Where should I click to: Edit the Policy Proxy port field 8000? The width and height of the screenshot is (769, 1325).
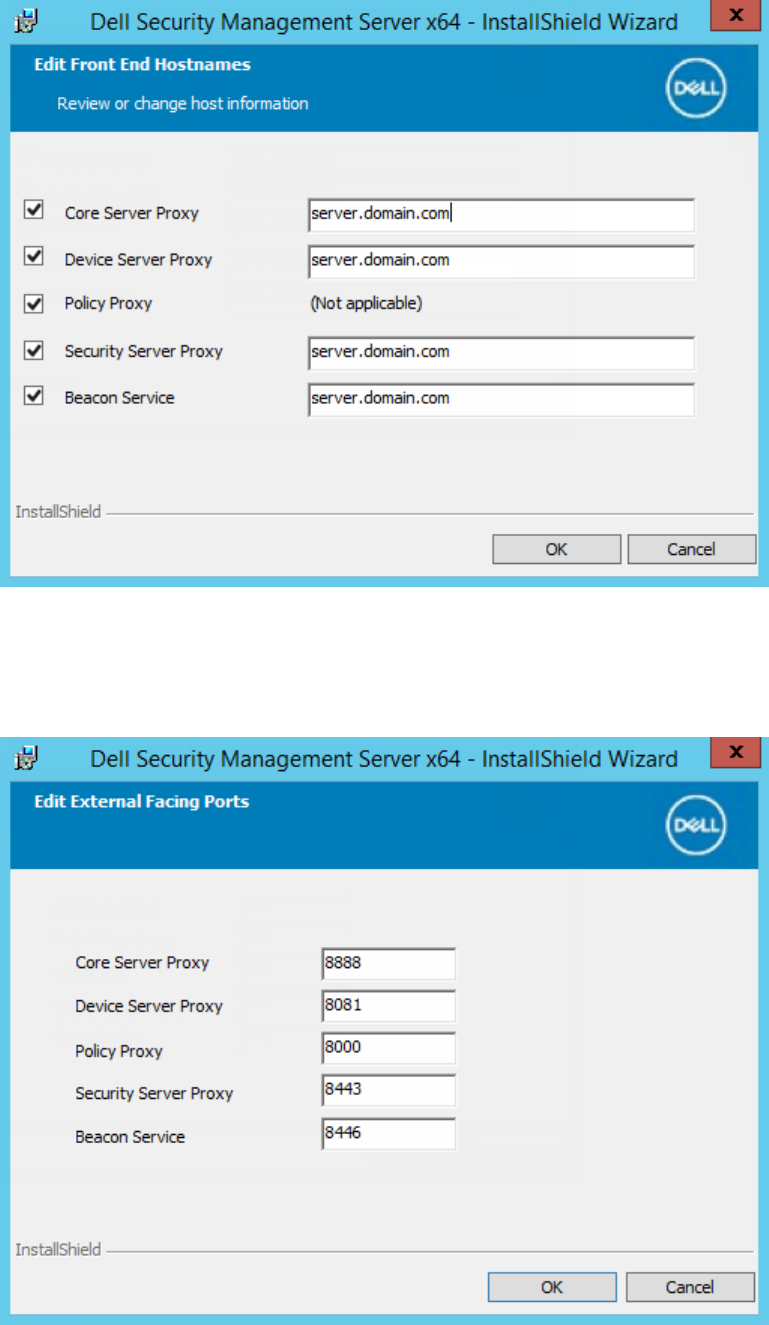(x=389, y=1048)
